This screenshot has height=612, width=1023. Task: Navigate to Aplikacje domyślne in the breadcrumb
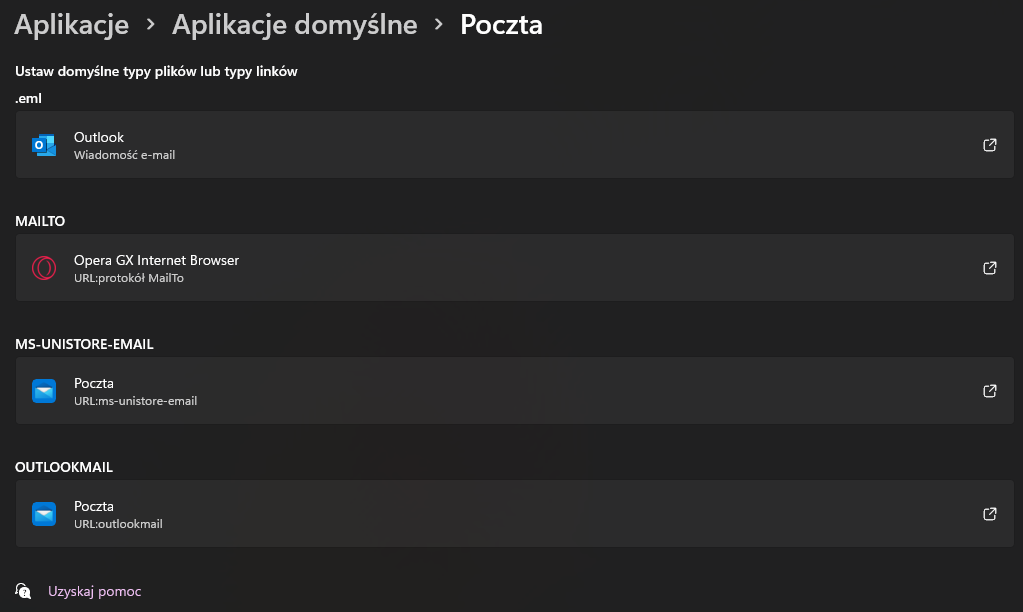click(294, 25)
